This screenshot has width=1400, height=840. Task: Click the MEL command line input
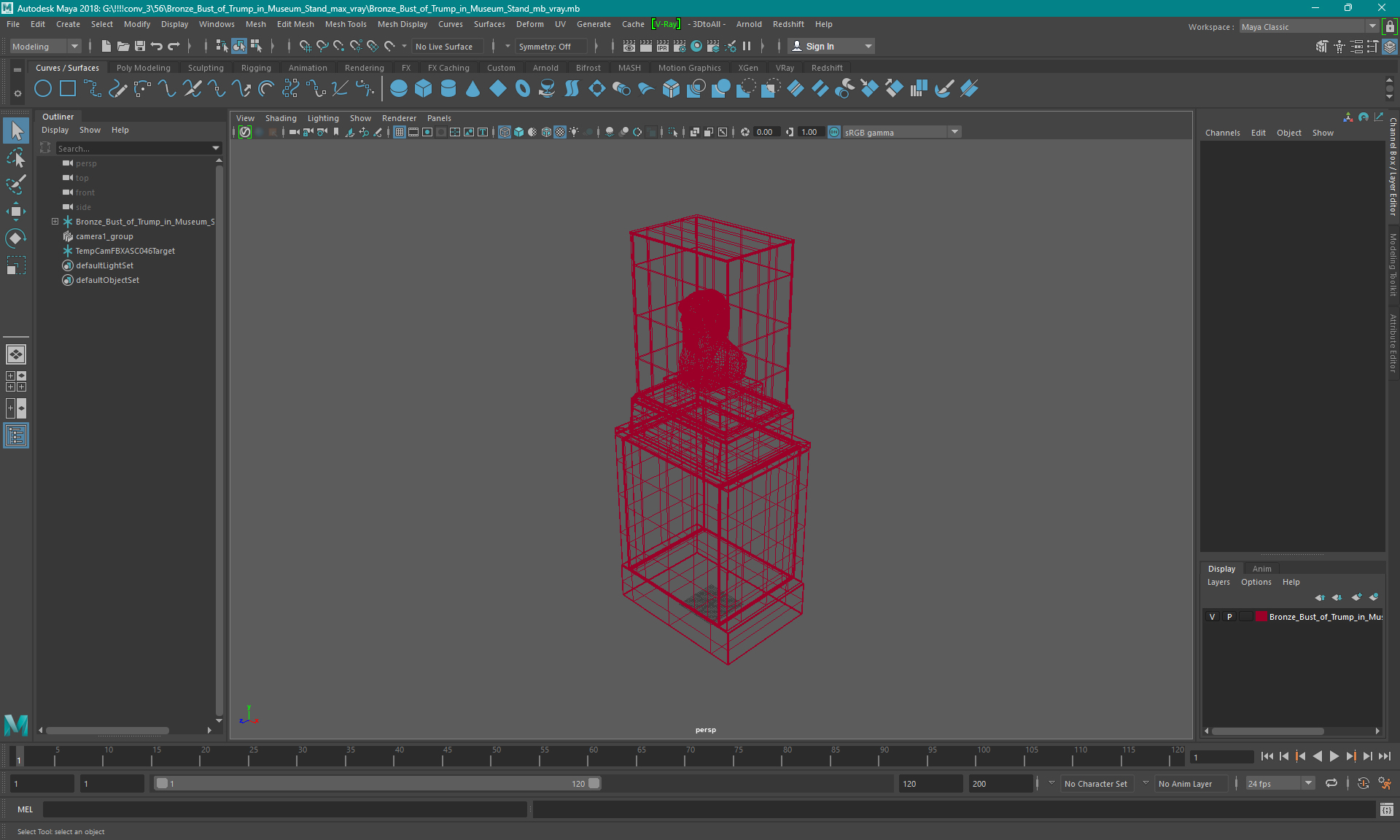click(284, 809)
